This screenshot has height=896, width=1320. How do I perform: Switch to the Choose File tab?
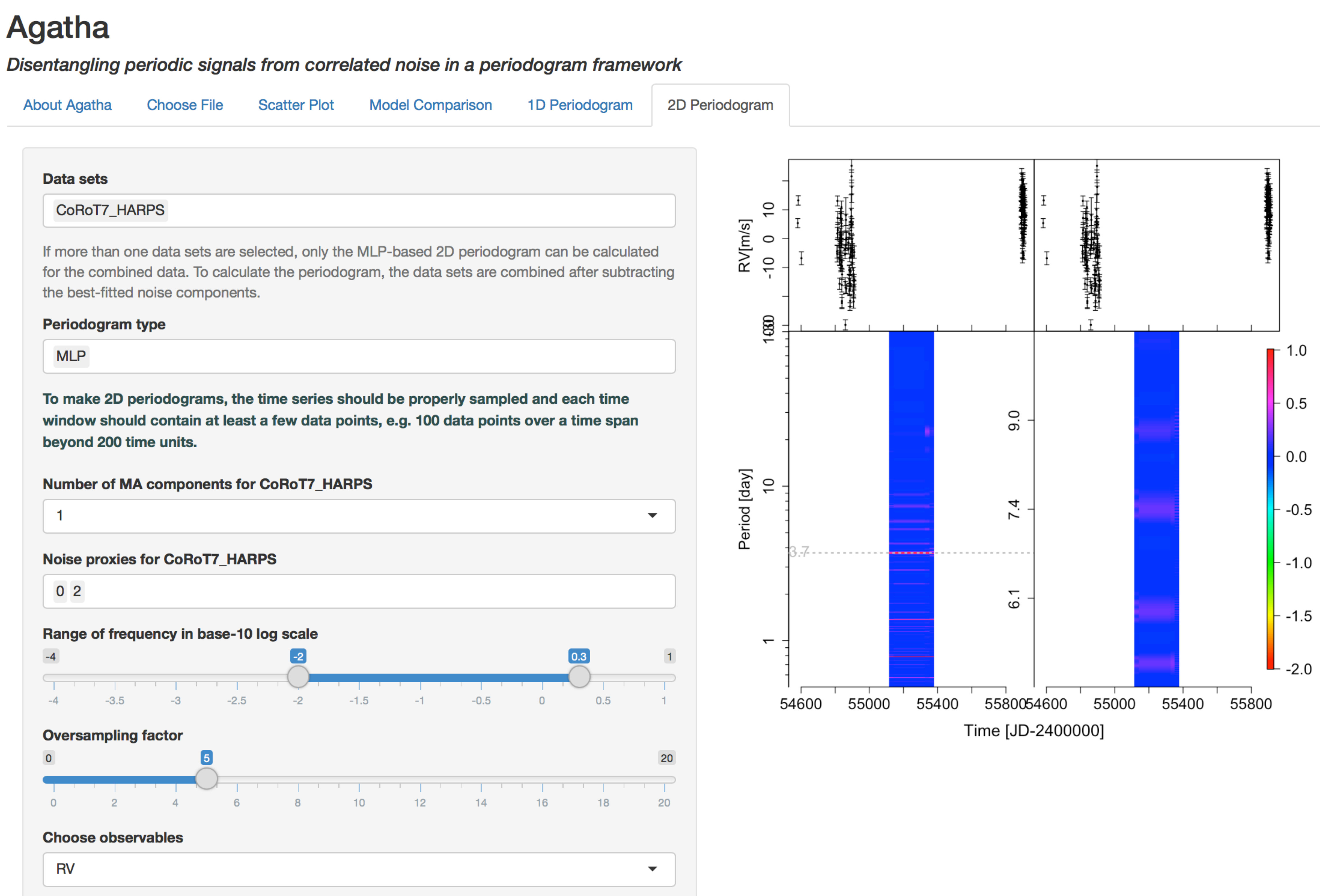point(185,105)
